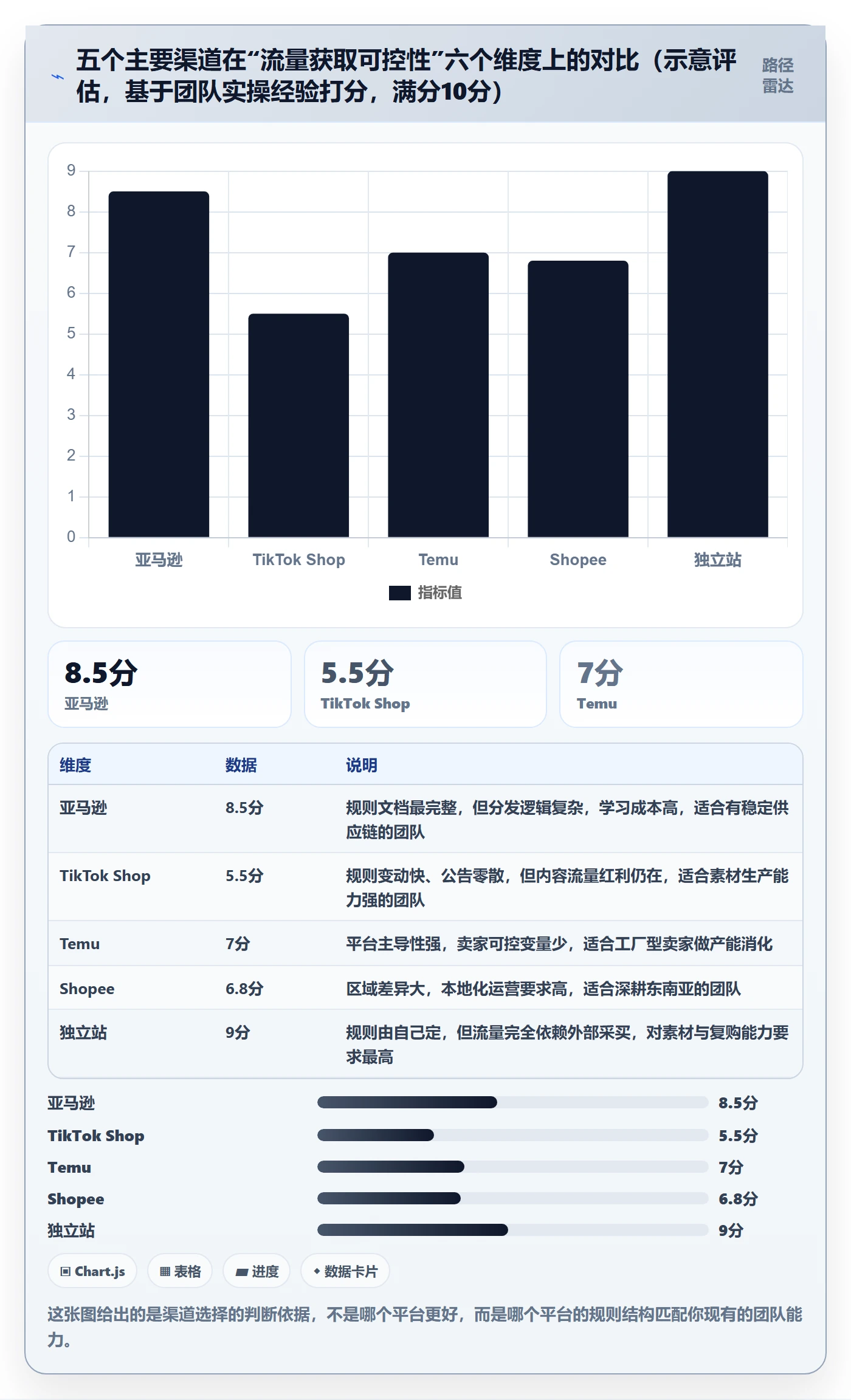Click the Chart.js tag chip
851x1400 pixels.
click(92, 1271)
